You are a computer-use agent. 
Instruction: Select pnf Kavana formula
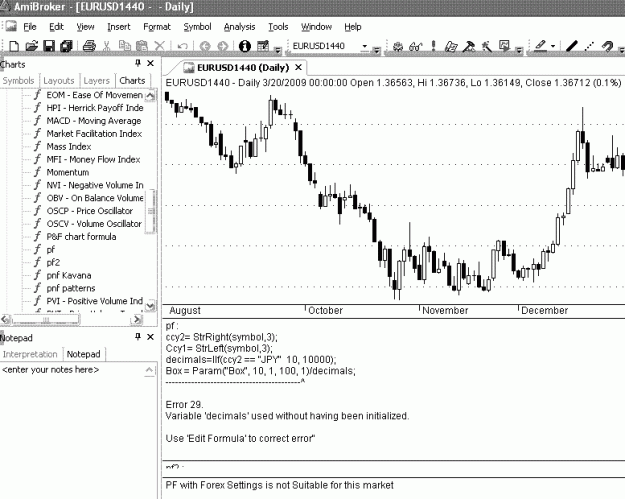(69, 275)
